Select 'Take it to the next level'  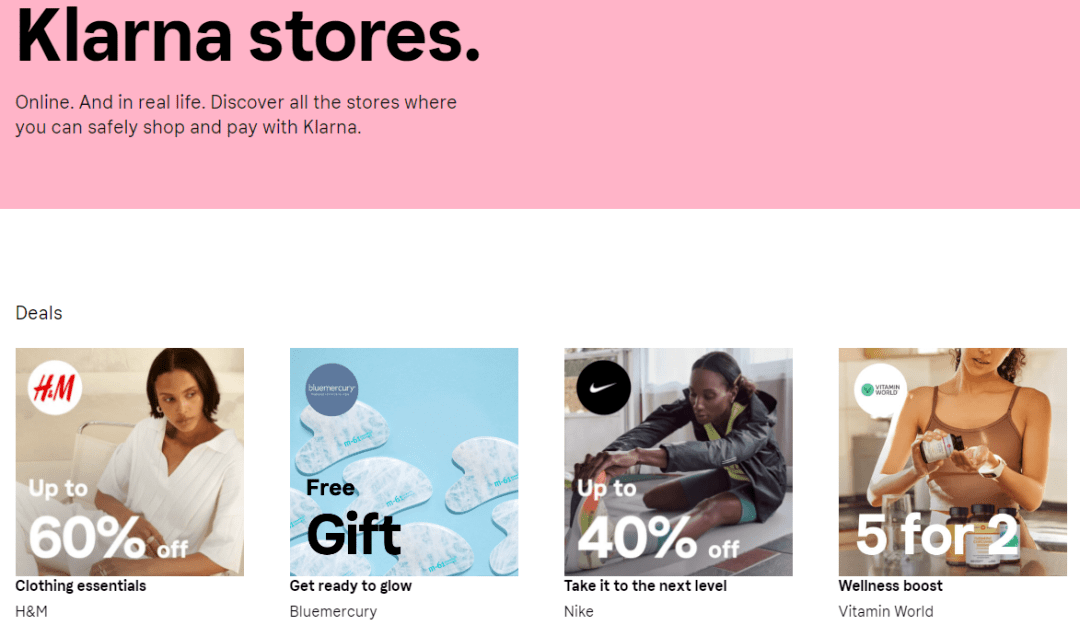pos(645,586)
